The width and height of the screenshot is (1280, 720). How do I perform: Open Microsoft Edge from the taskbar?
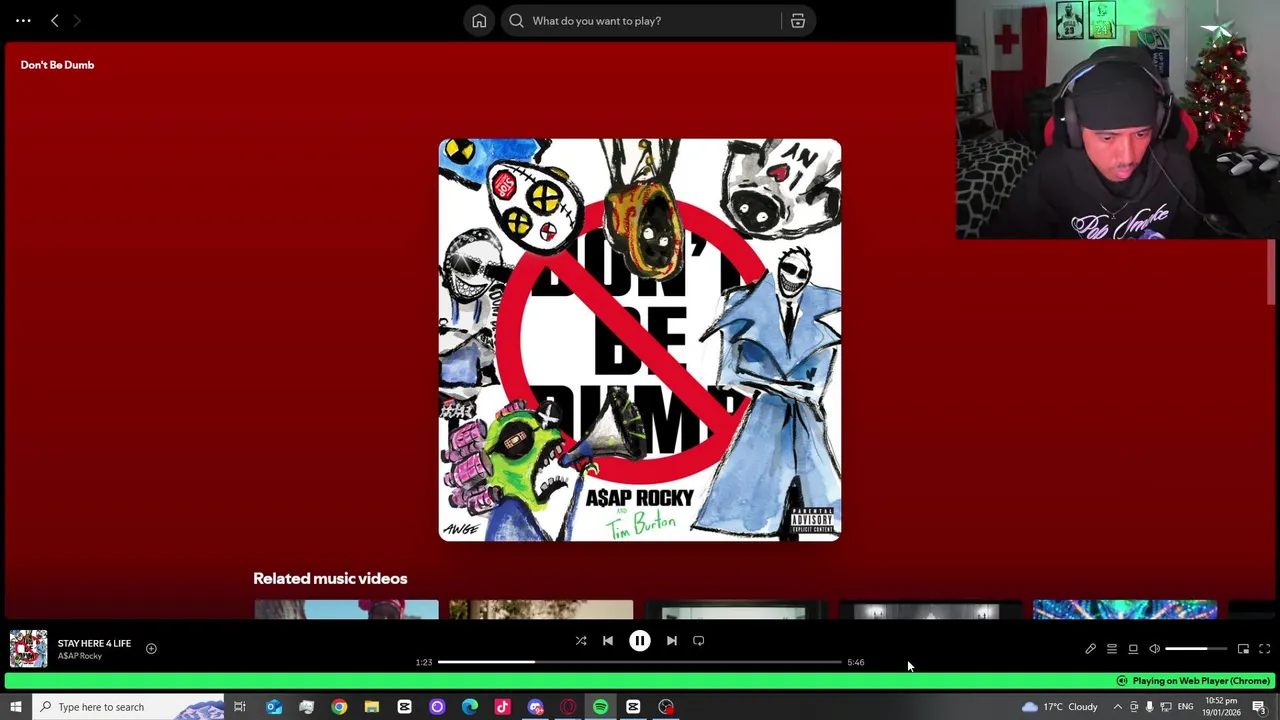470,707
